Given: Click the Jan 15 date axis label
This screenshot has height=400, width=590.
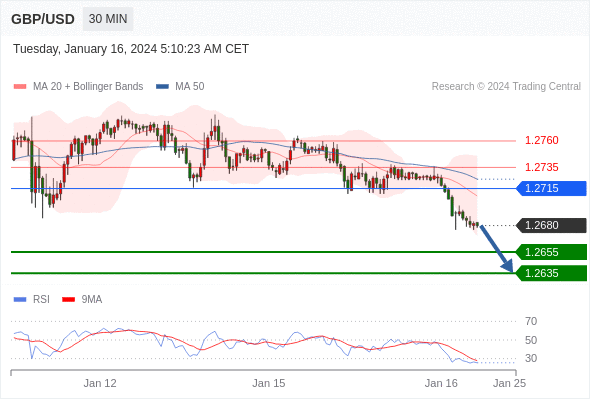Looking at the screenshot, I should coord(269,383).
